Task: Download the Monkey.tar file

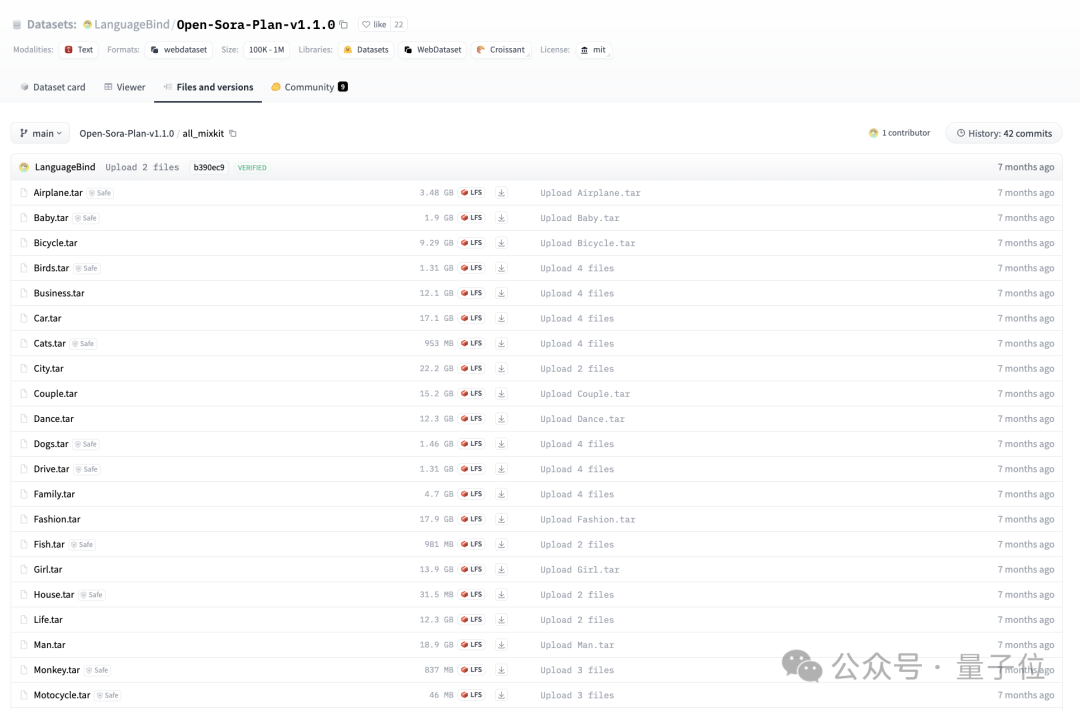Action: (501, 670)
